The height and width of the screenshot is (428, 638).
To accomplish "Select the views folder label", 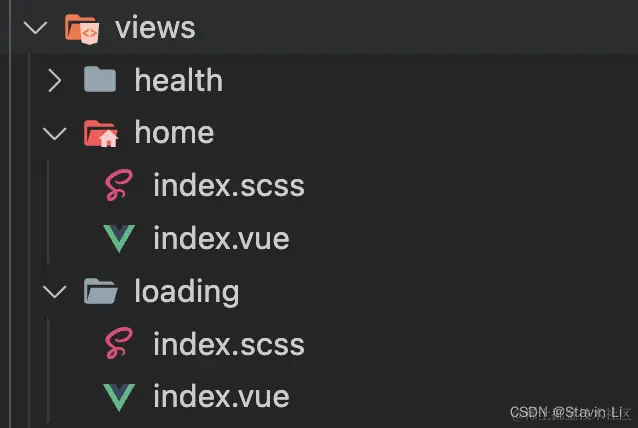I will point(155,28).
